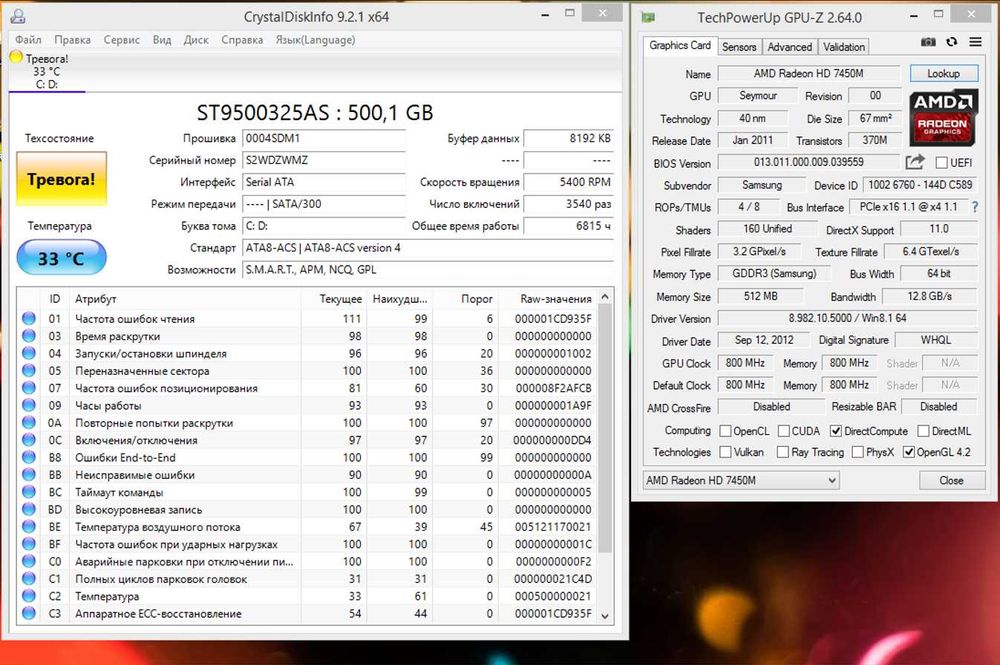Toggle the OpenGL 4.2 checkbox
1000x665 pixels.
click(909, 452)
